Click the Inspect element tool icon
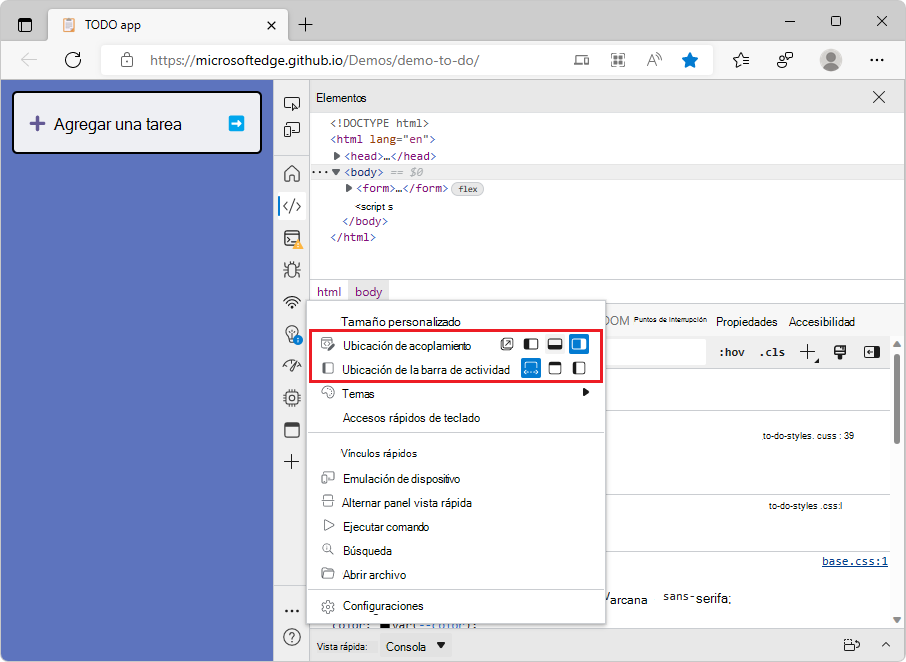The height and width of the screenshot is (662, 906). tap(292, 103)
